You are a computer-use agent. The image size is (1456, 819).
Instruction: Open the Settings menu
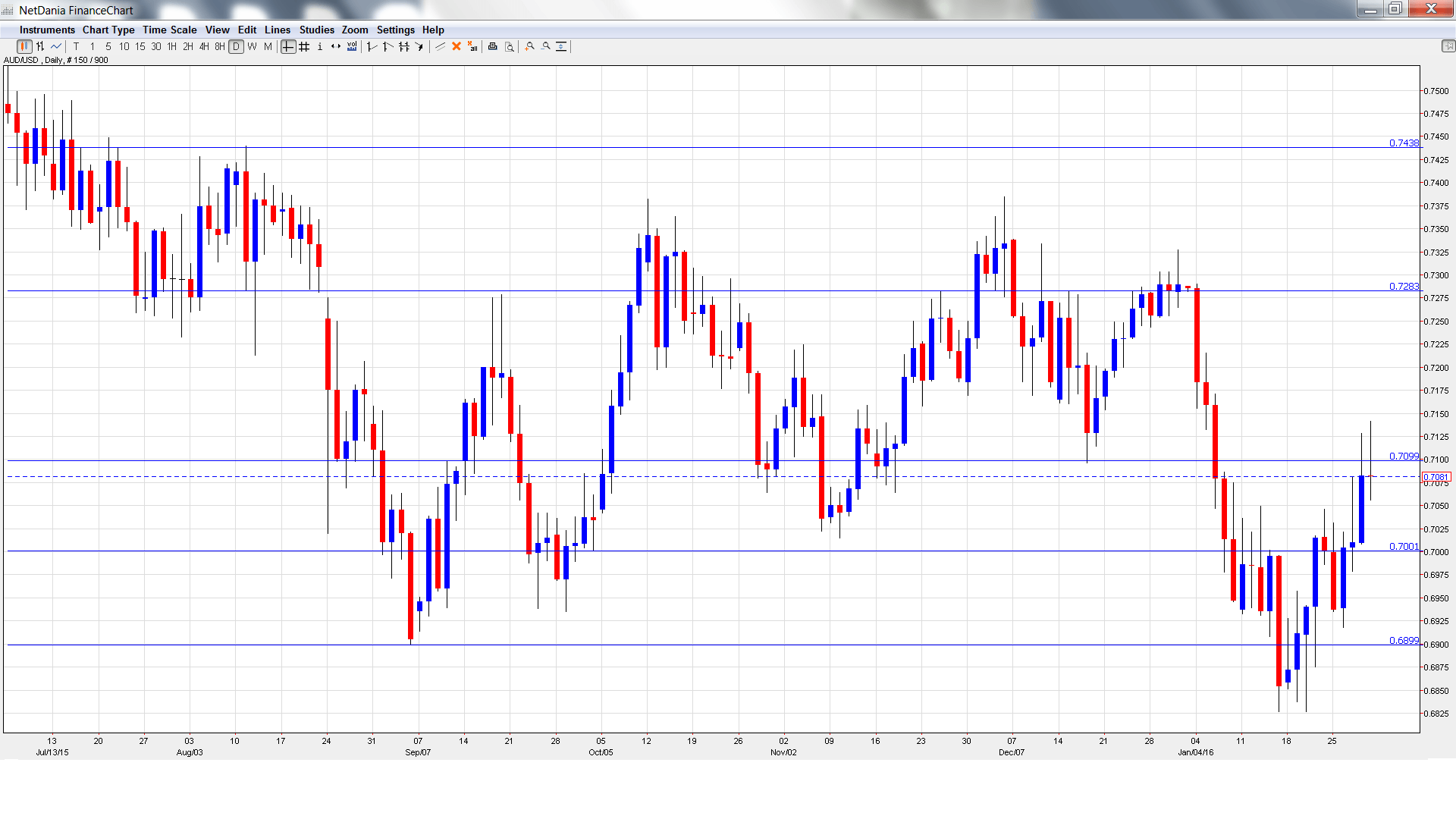(396, 30)
